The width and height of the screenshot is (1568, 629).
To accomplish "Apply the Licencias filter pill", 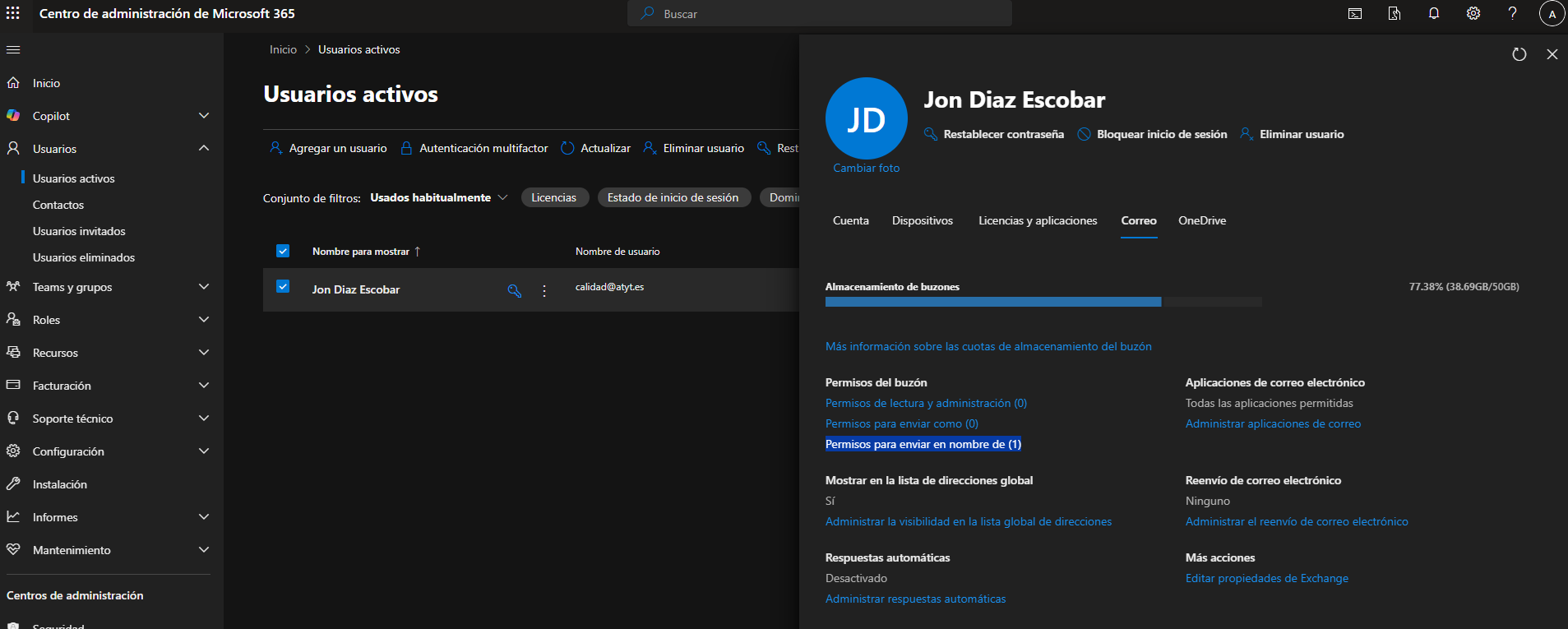I will pos(554,198).
